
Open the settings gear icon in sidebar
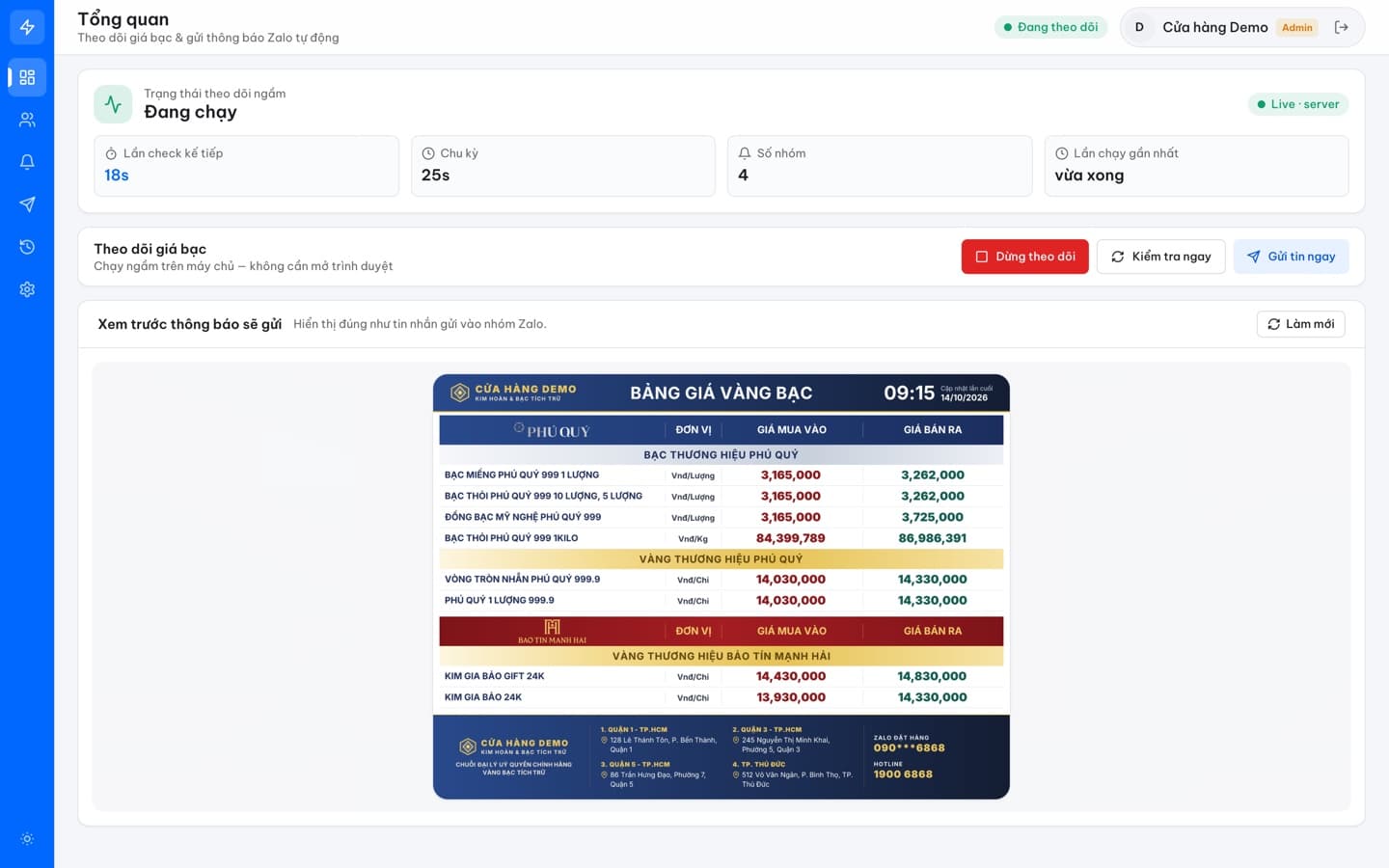click(27, 289)
